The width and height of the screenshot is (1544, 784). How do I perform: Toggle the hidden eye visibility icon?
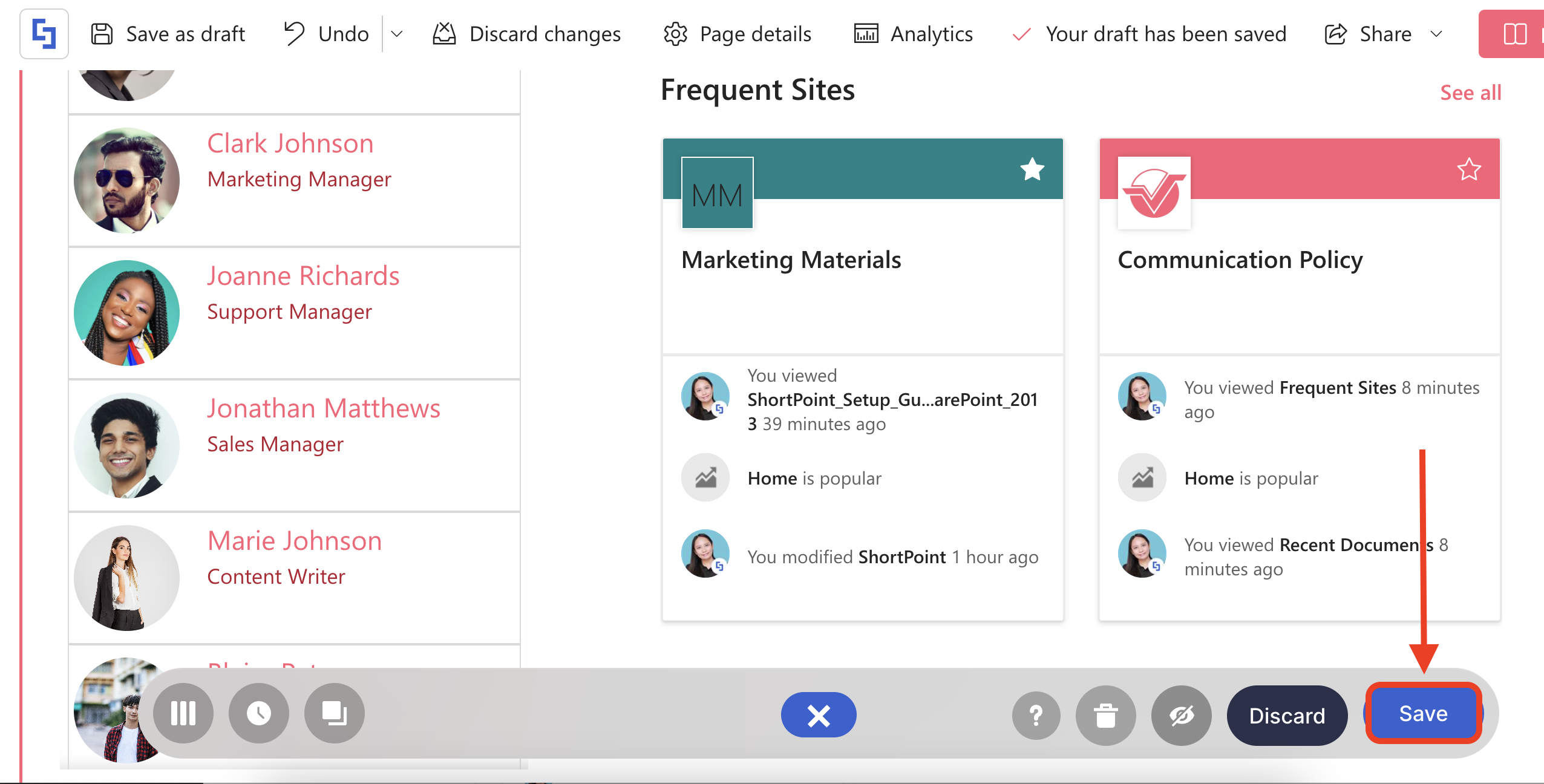coord(1181,716)
